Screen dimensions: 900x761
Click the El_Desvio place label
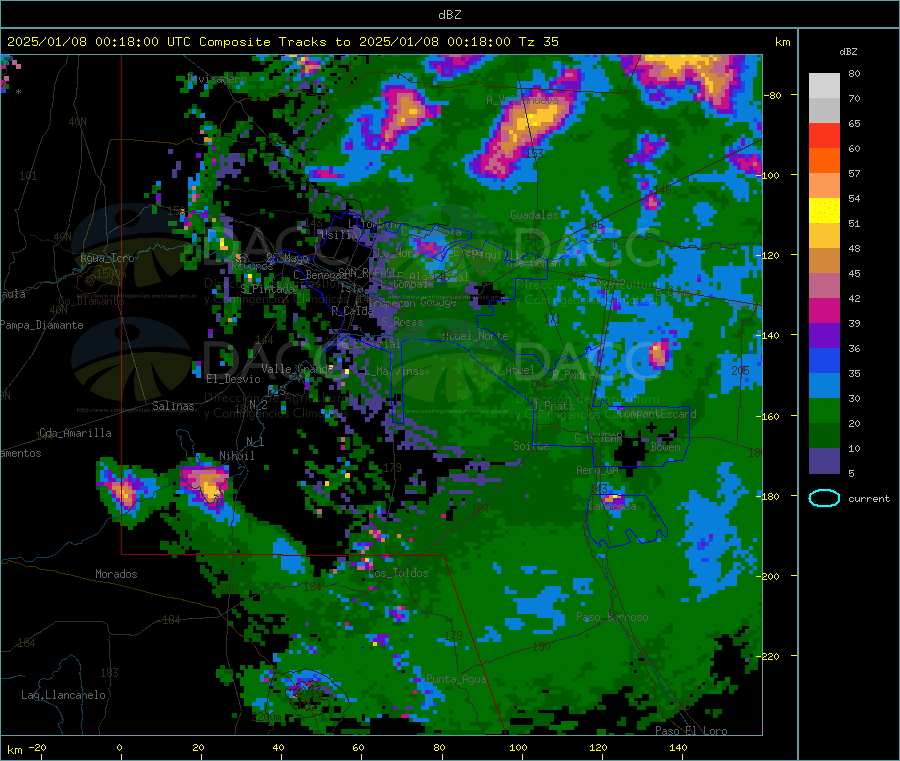233,379
